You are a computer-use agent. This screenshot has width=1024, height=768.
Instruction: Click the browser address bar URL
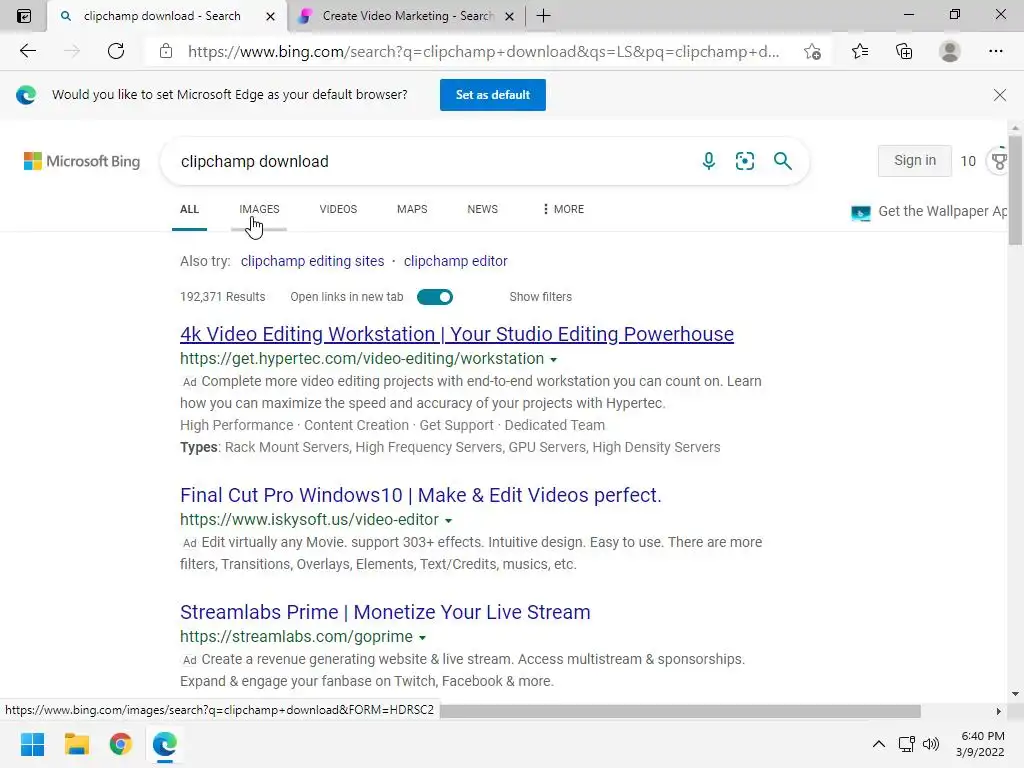pyautogui.click(x=483, y=52)
